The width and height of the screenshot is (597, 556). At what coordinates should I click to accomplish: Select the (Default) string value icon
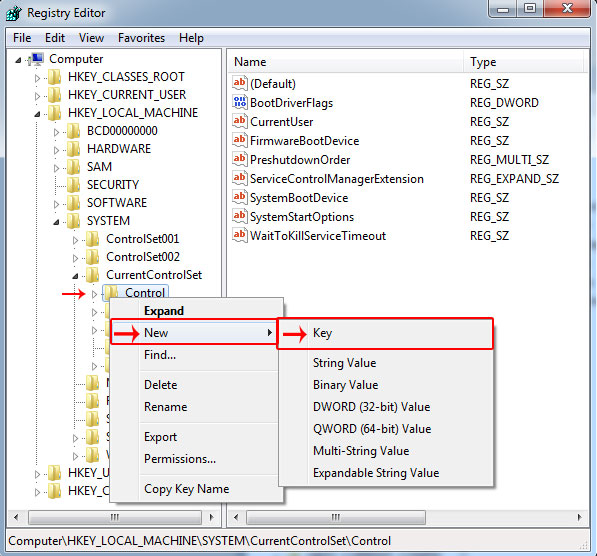(239, 83)
